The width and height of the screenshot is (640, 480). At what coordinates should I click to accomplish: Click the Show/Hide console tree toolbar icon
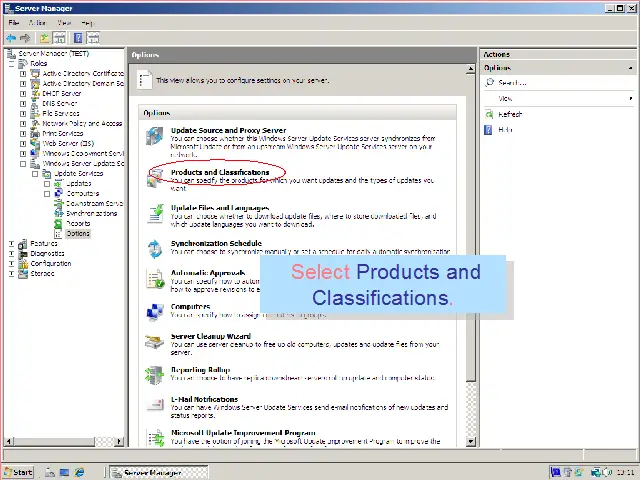click(x=59, y=38)
